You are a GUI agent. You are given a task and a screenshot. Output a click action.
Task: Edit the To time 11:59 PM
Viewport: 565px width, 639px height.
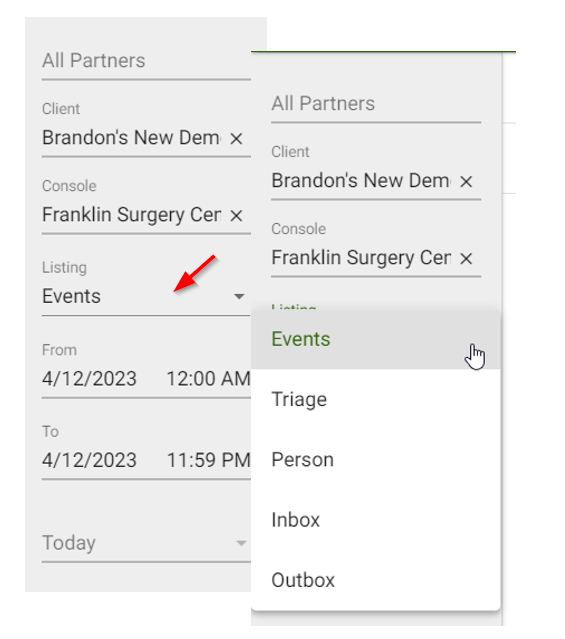[208, 460]
